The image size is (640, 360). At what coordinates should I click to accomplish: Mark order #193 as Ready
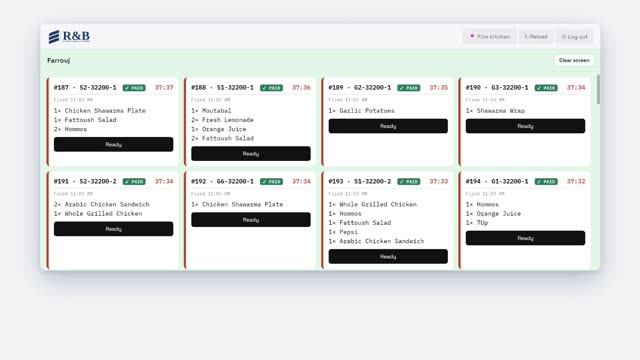pyautogui.click(x=388, y=256)
